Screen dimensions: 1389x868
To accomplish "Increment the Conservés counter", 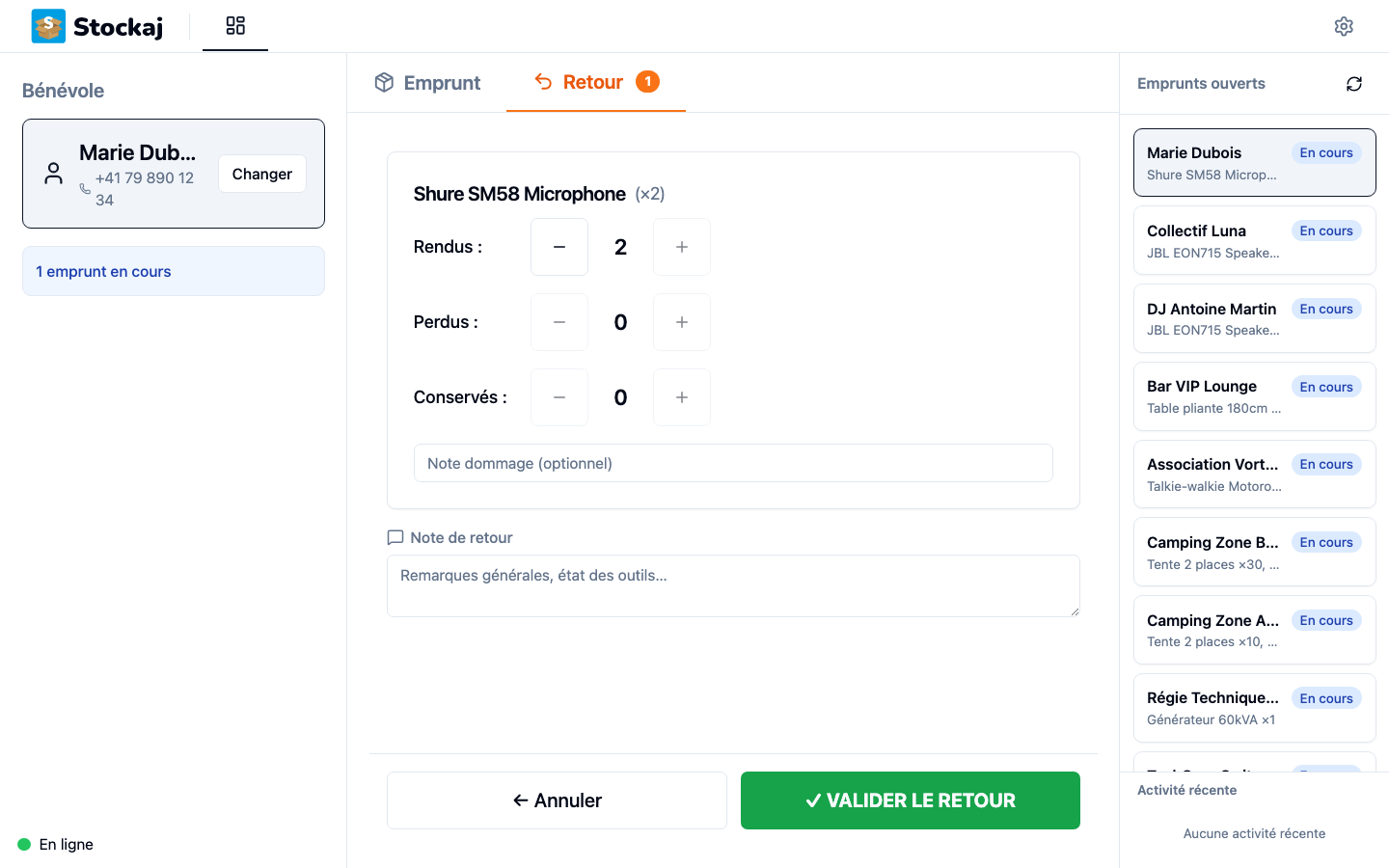I will pos(682,397).
